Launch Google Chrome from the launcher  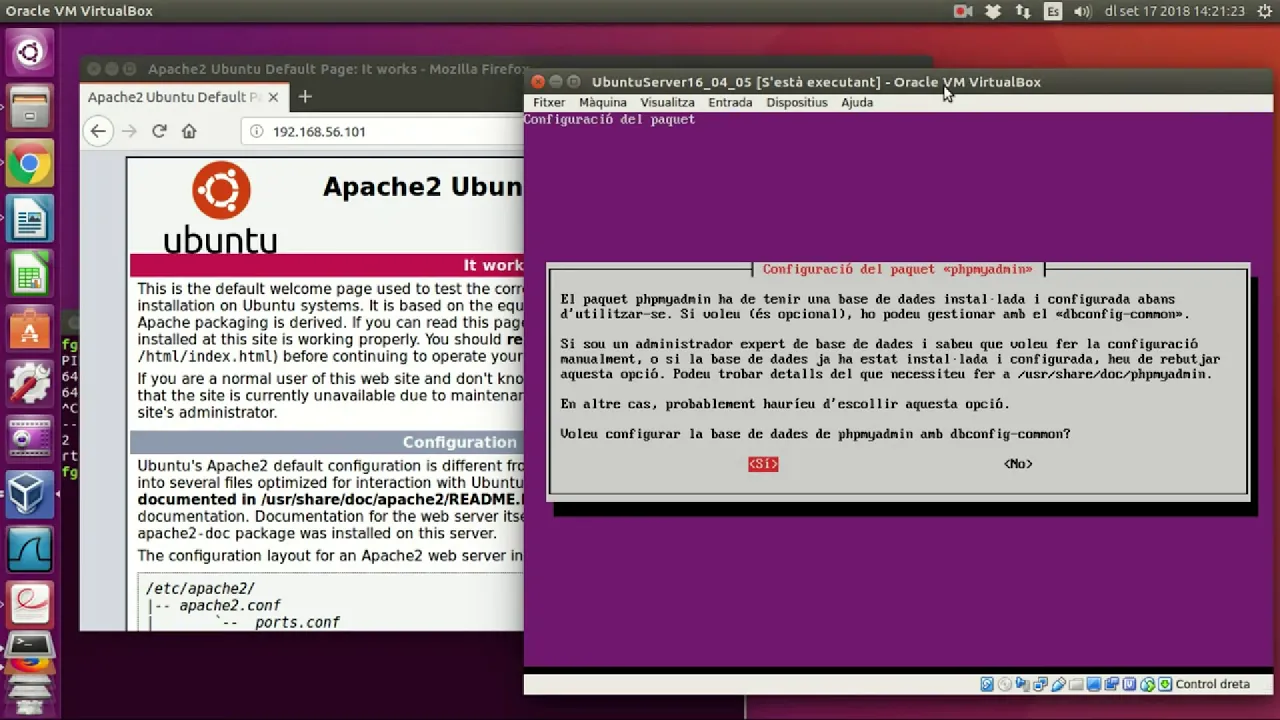pos(29,164)
